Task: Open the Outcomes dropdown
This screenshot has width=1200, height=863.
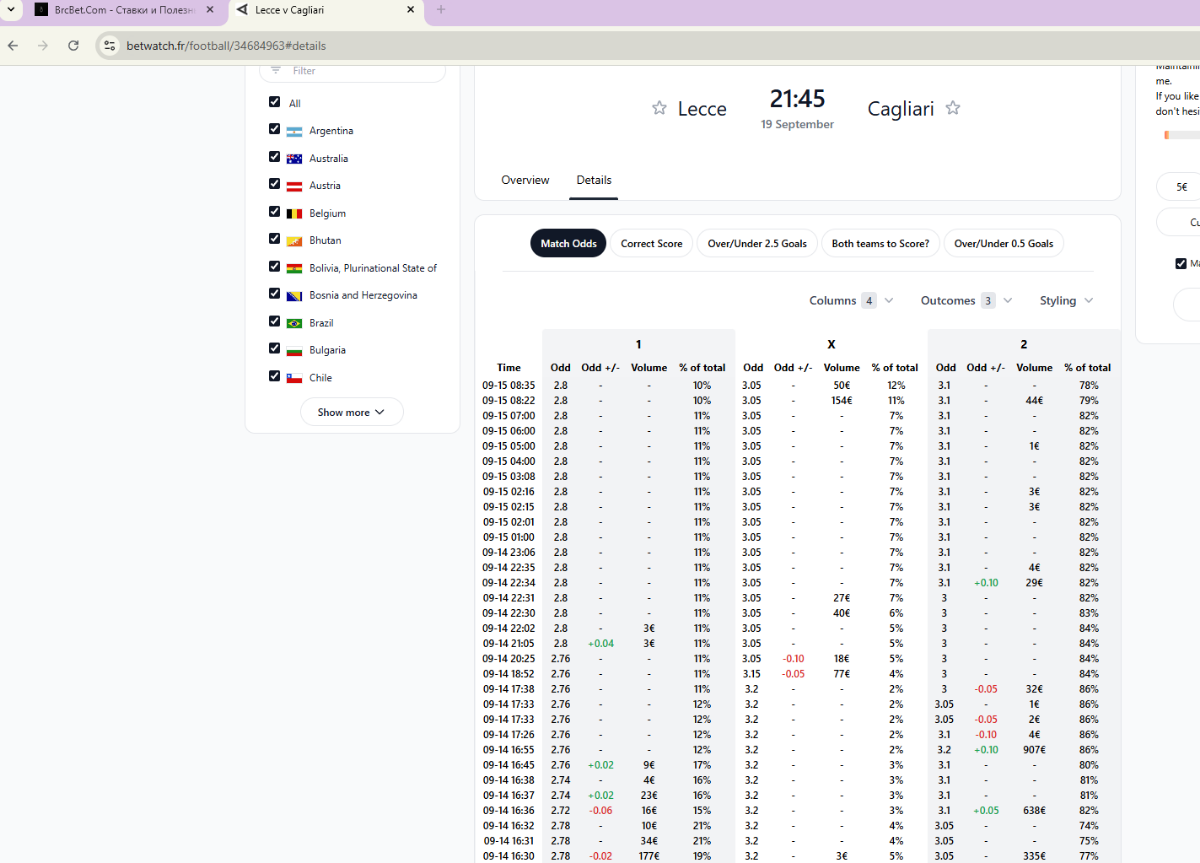Action: 966,301
